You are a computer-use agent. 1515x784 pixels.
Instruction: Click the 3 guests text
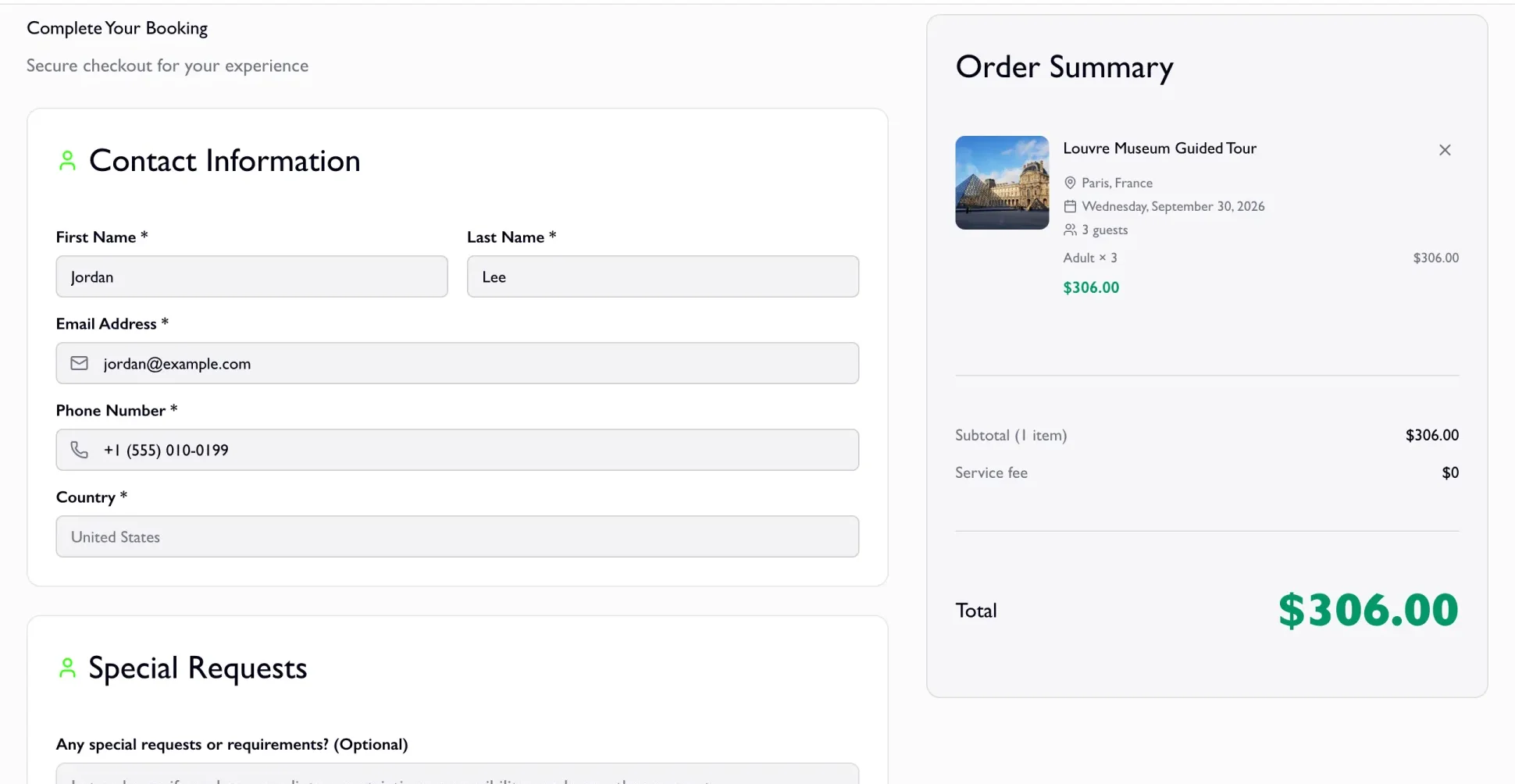1104,230
